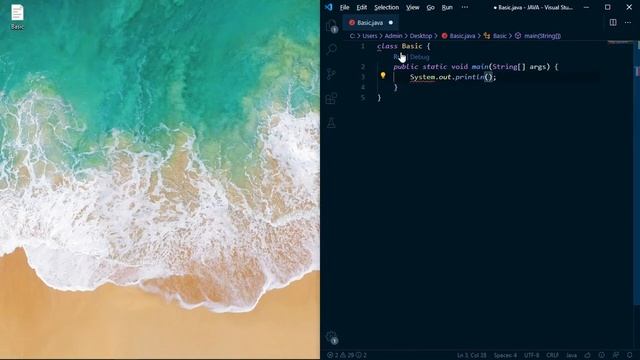Open the Users breadcrumb dropdown
Screen dimensions: 640x360
tap(370, 36)
